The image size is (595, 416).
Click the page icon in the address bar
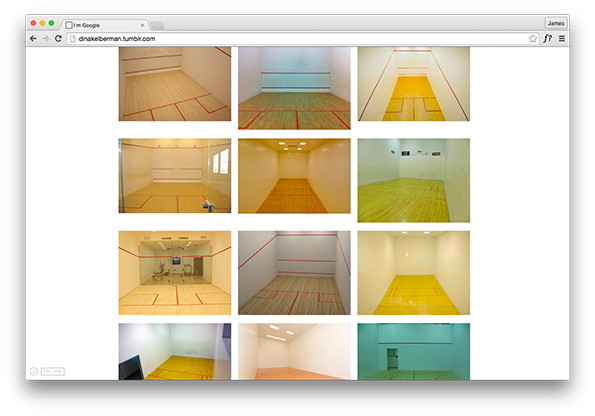[73, 39]
